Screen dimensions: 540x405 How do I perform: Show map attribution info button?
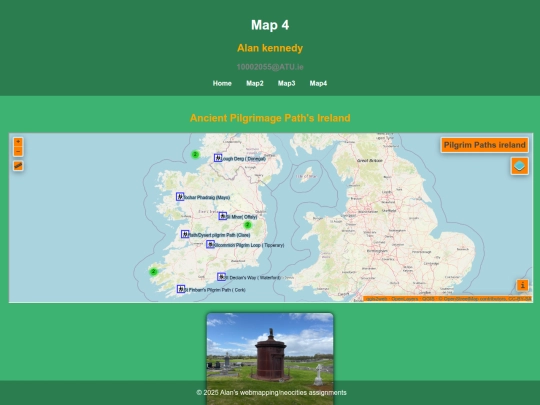522,285
